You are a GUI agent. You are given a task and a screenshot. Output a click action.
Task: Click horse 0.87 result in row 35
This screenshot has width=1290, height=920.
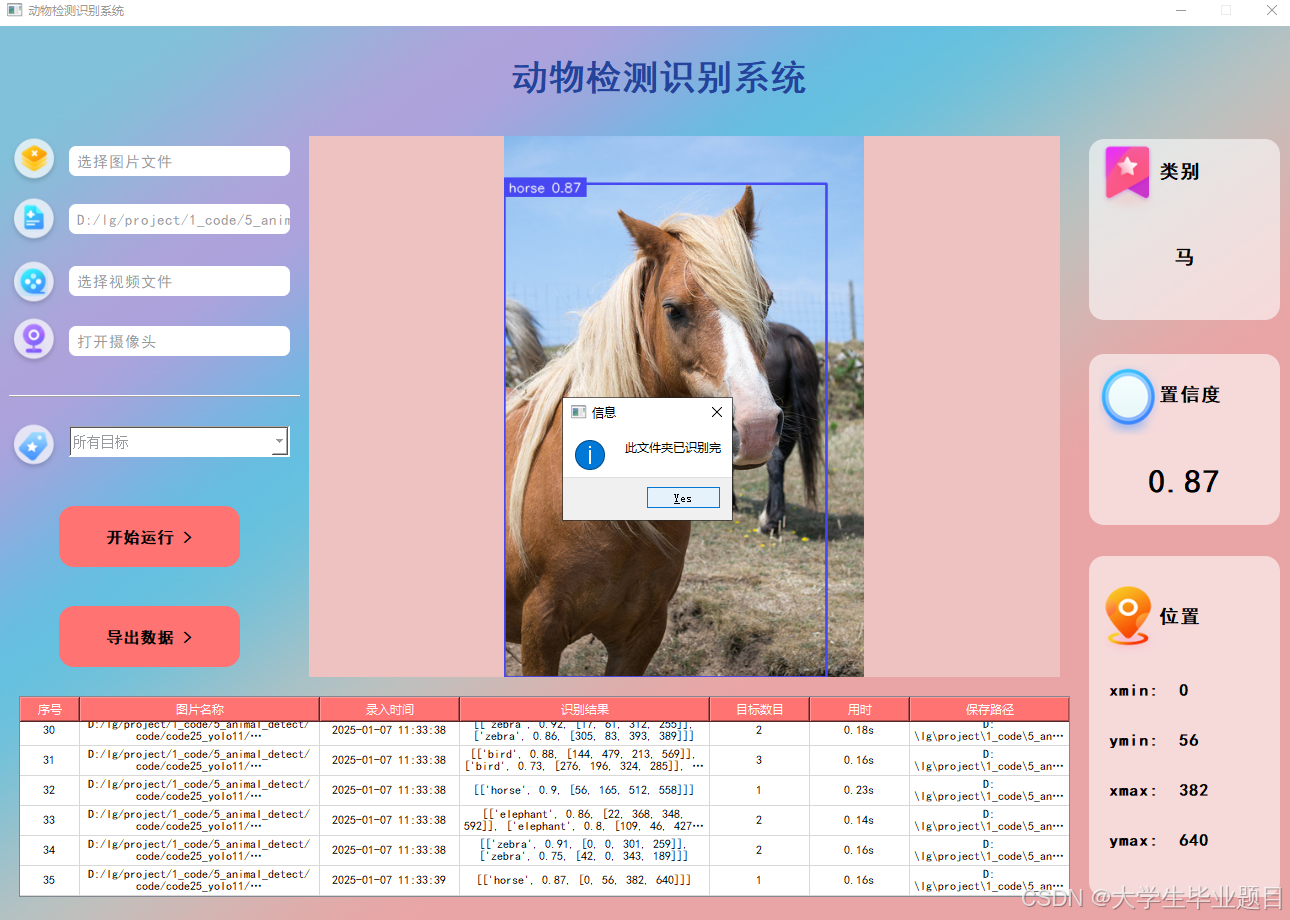click(584, 880)
